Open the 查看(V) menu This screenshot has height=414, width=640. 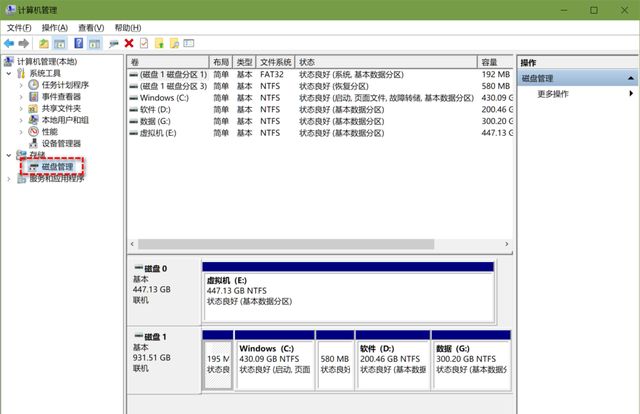click(x=91, y=28)
